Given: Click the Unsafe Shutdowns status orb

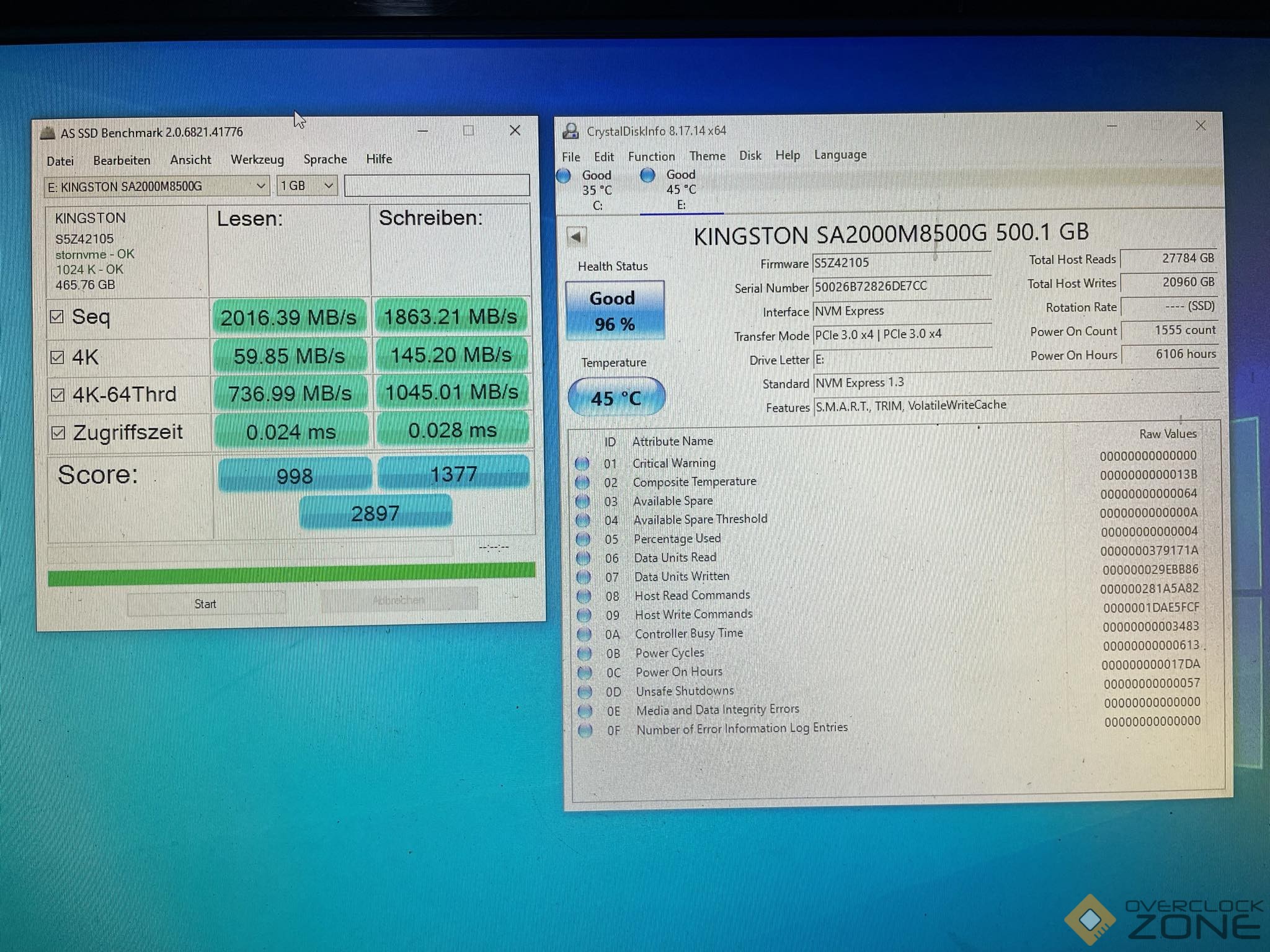Looking at the screenshot, I should click(585, 691).
